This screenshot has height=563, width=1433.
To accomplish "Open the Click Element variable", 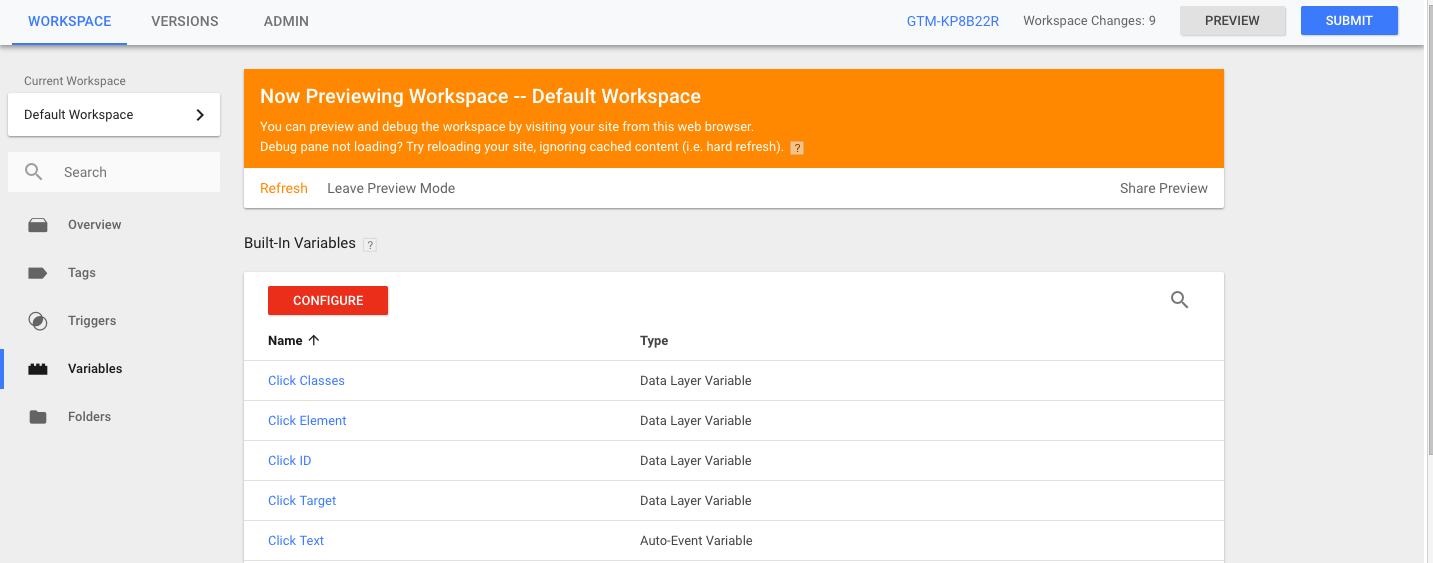I will [x=307, y=421].
